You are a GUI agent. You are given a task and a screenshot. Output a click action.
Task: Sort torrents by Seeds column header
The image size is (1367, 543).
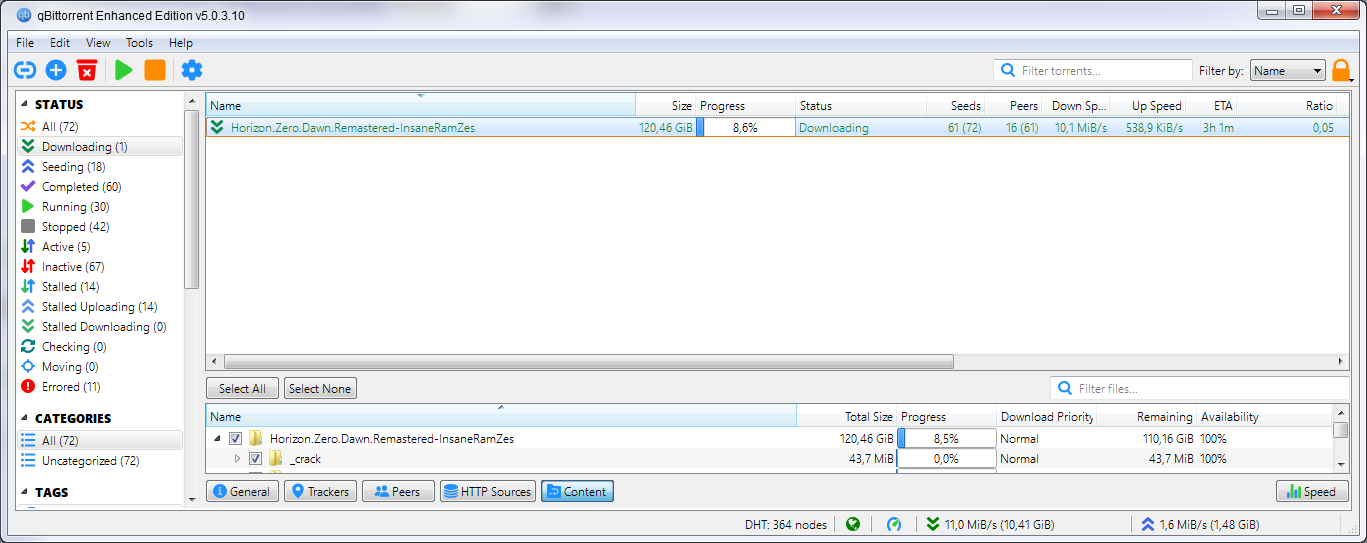pos(955,105)
